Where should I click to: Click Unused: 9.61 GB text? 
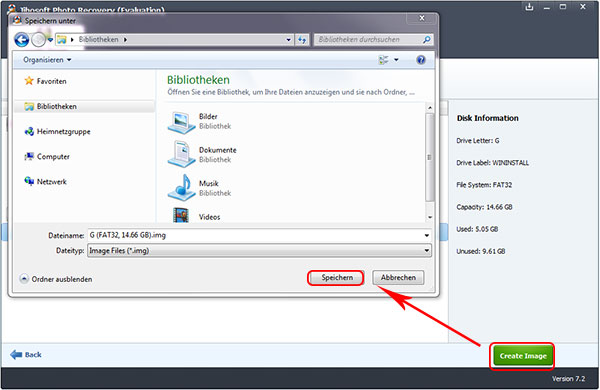click(x=481, y=251)
